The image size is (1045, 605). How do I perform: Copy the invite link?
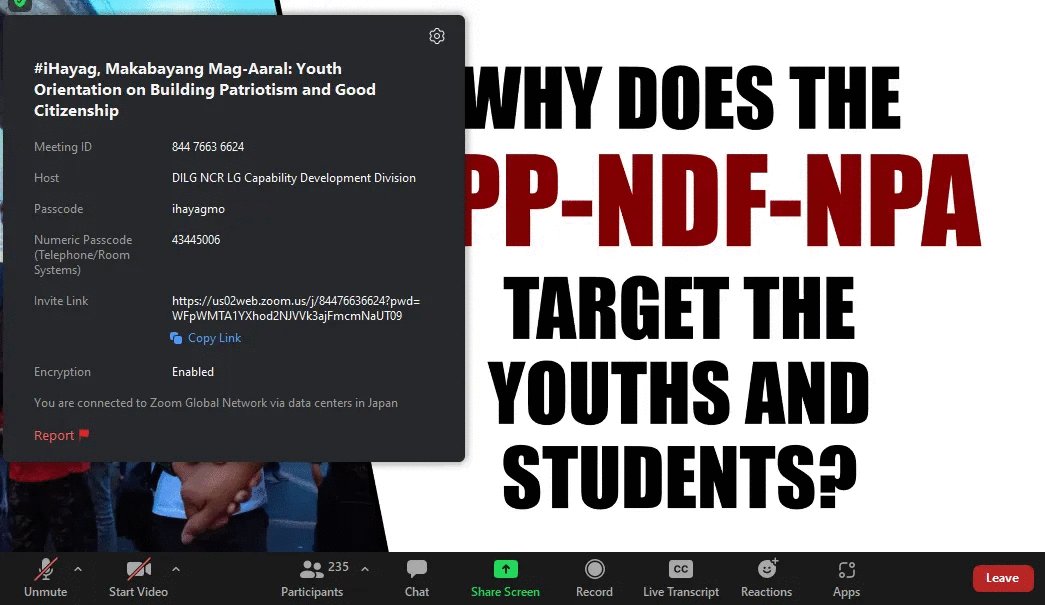point(206,338)
